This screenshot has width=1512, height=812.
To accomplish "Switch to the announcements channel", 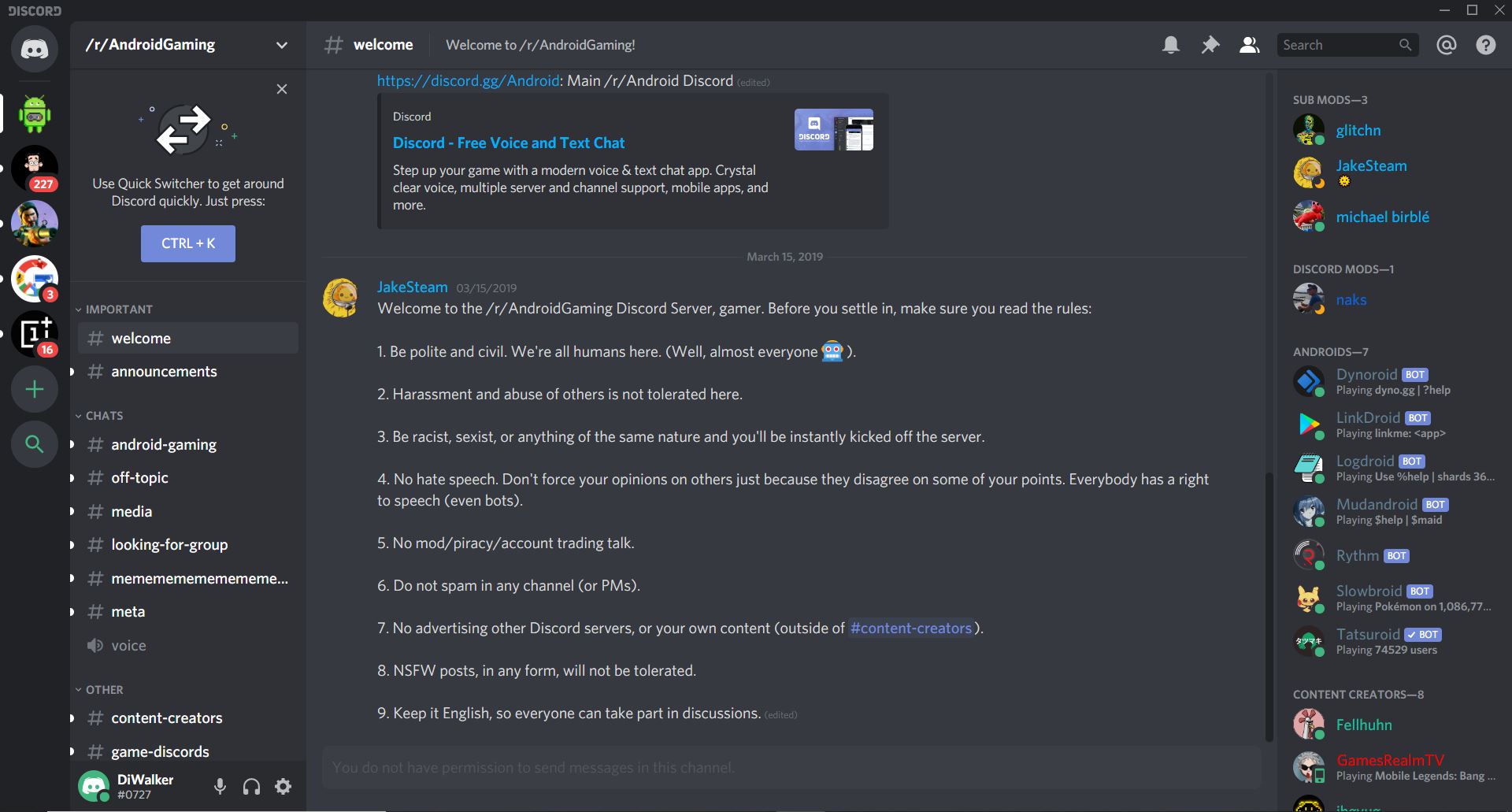I will point(164,372).
